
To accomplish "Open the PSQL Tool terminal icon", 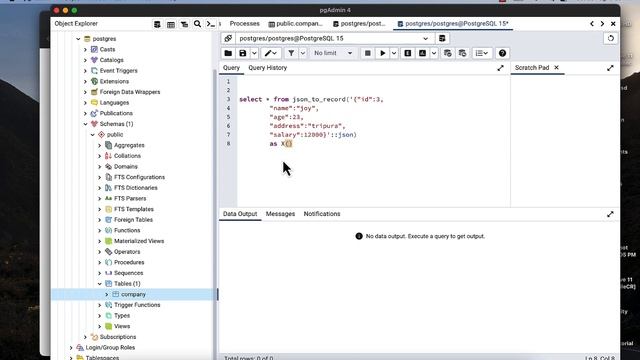I will pos(211,24).
